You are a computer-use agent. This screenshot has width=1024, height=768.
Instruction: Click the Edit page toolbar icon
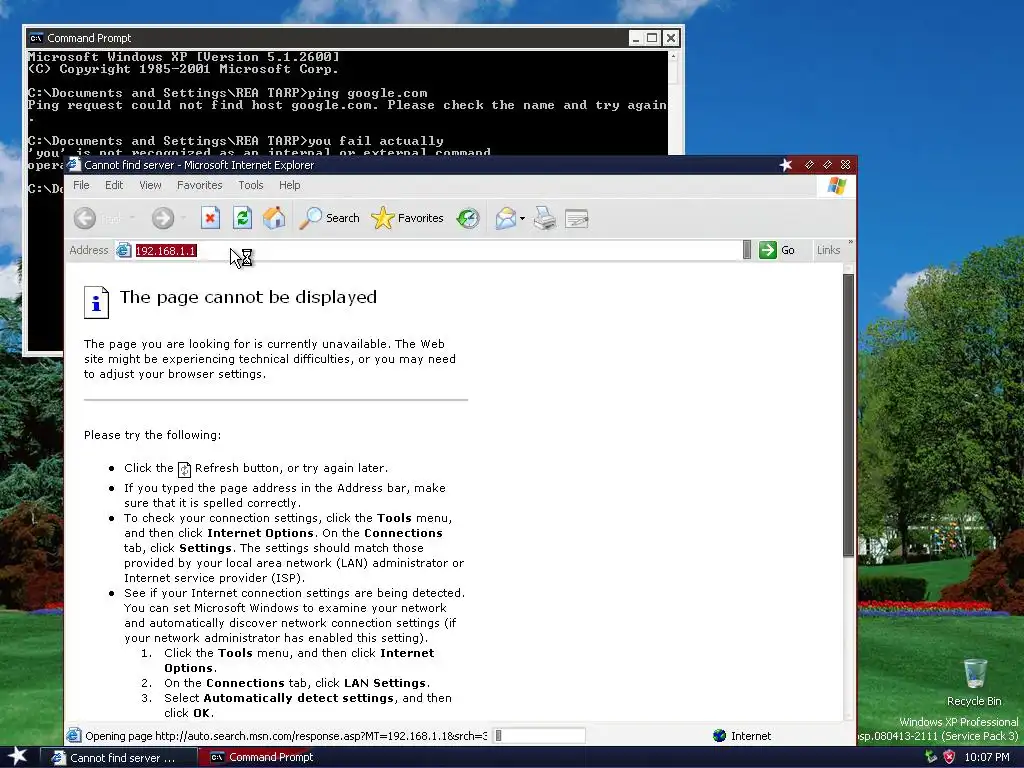[577, 218]
